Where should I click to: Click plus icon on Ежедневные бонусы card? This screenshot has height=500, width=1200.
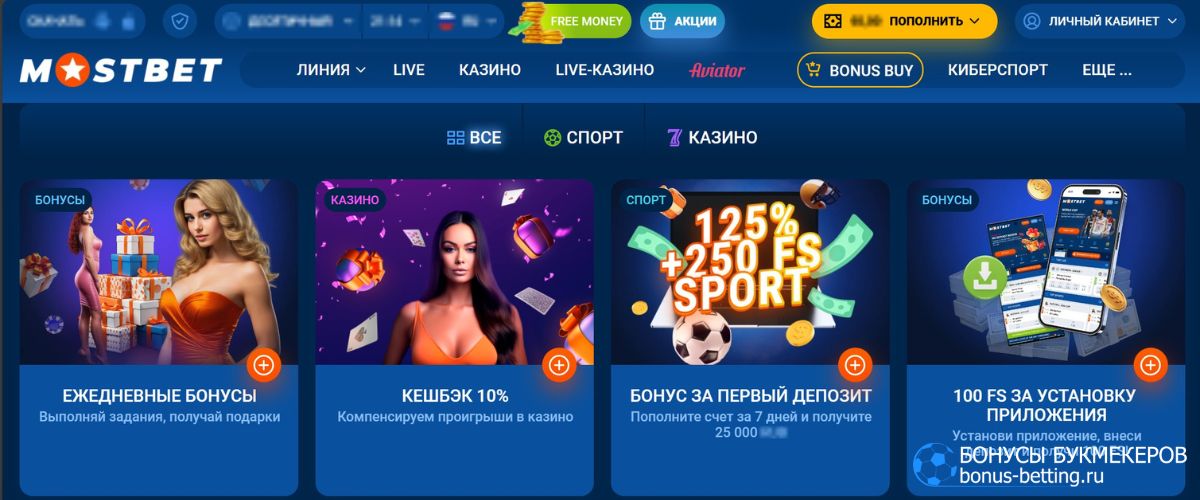pyautogui.click(x=264, y=365)
